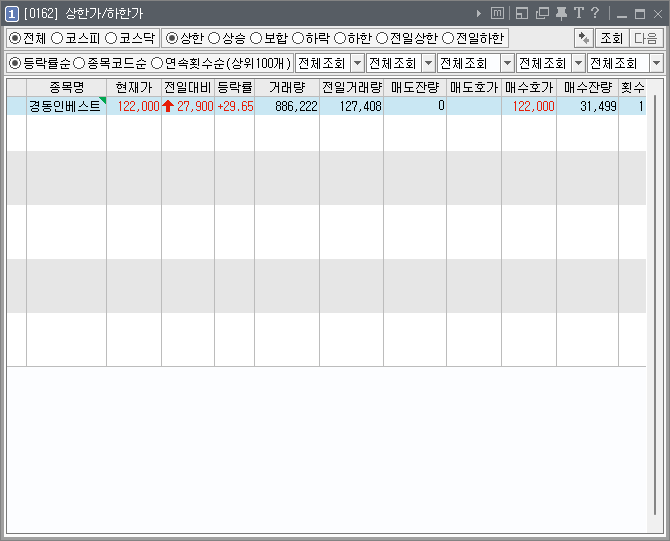The width and height of the screenshot is (670, 541).
Task: Close the 상한가/하한가 window
Action: click(x=658, y=14)
